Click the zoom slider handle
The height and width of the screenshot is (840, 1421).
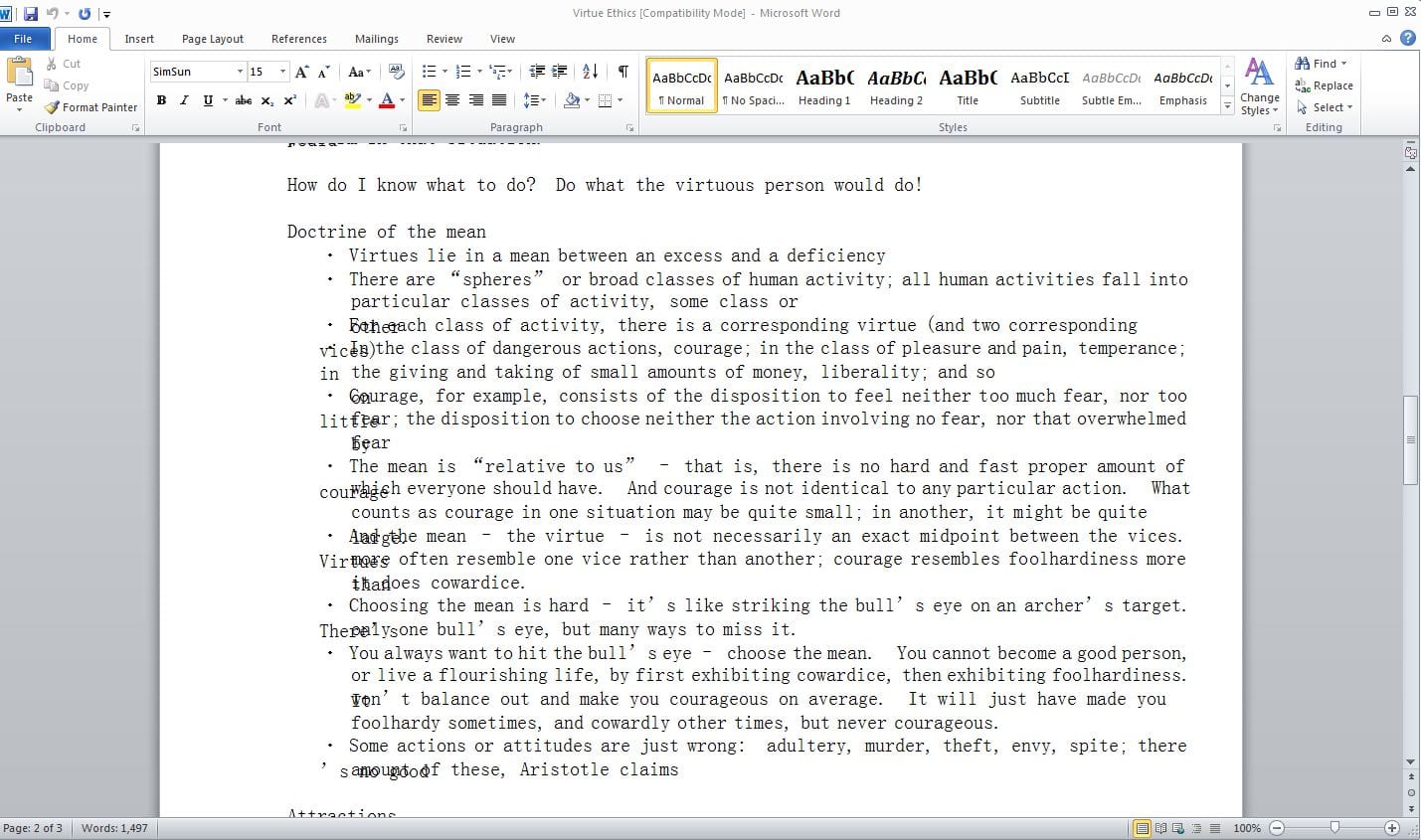pyautogui.click(x=1334, y=828)
